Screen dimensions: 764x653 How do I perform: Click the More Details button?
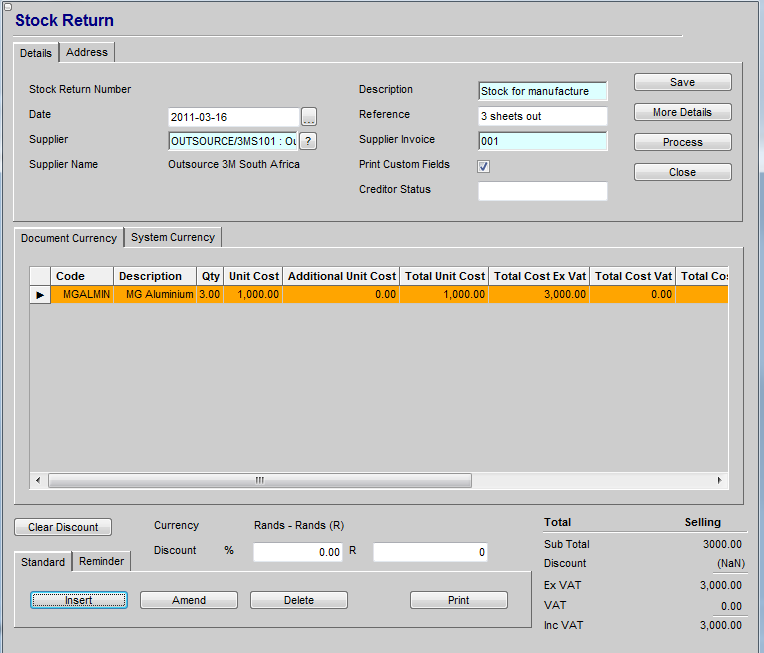point(682,112)
